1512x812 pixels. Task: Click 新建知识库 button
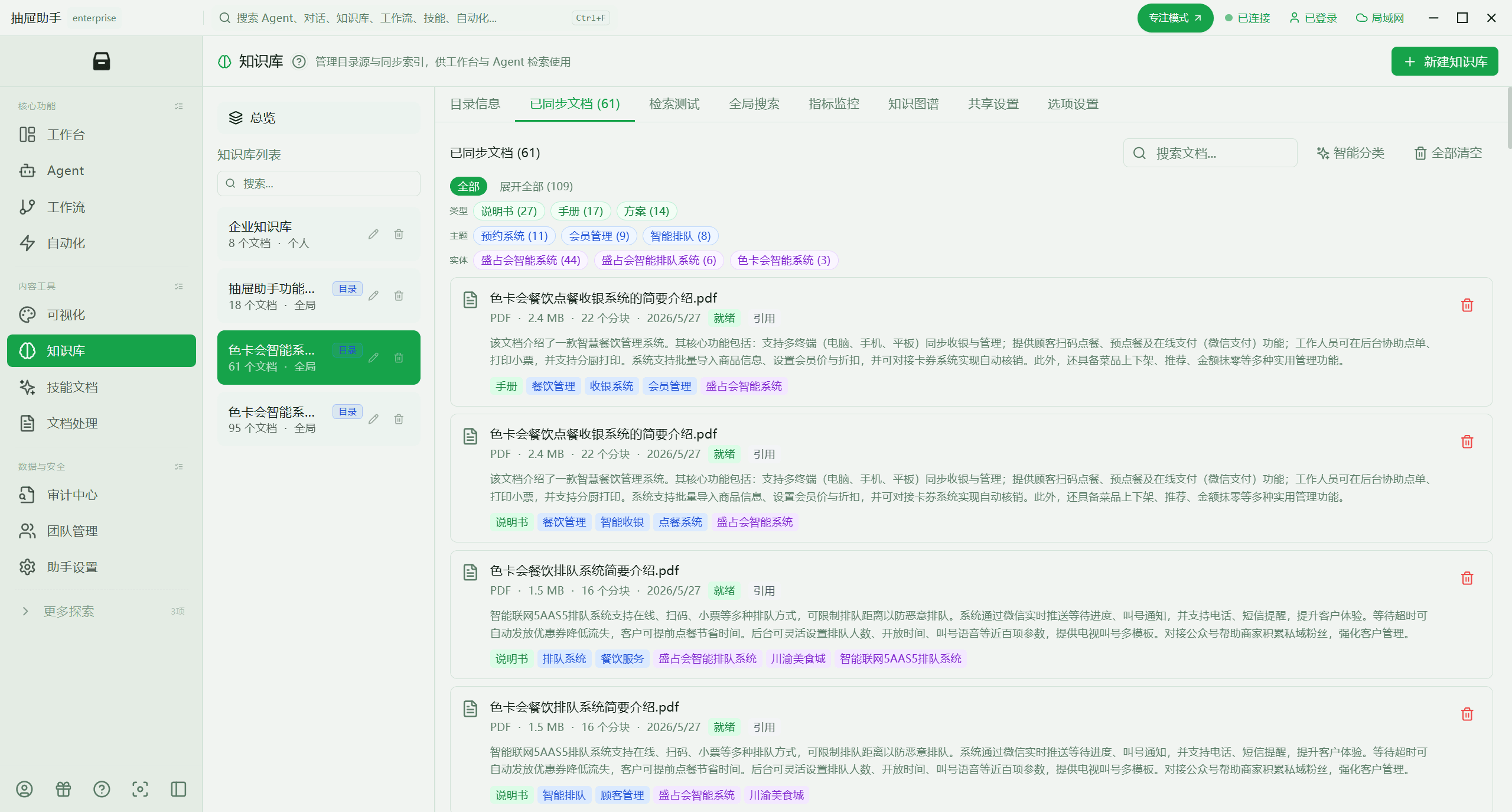point(1445,61)
